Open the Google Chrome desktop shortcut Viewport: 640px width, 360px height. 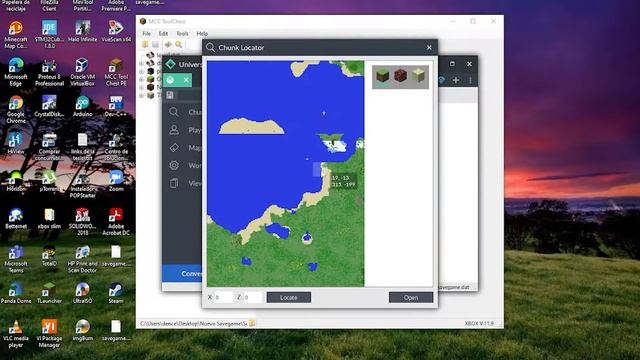click(16, 110)
